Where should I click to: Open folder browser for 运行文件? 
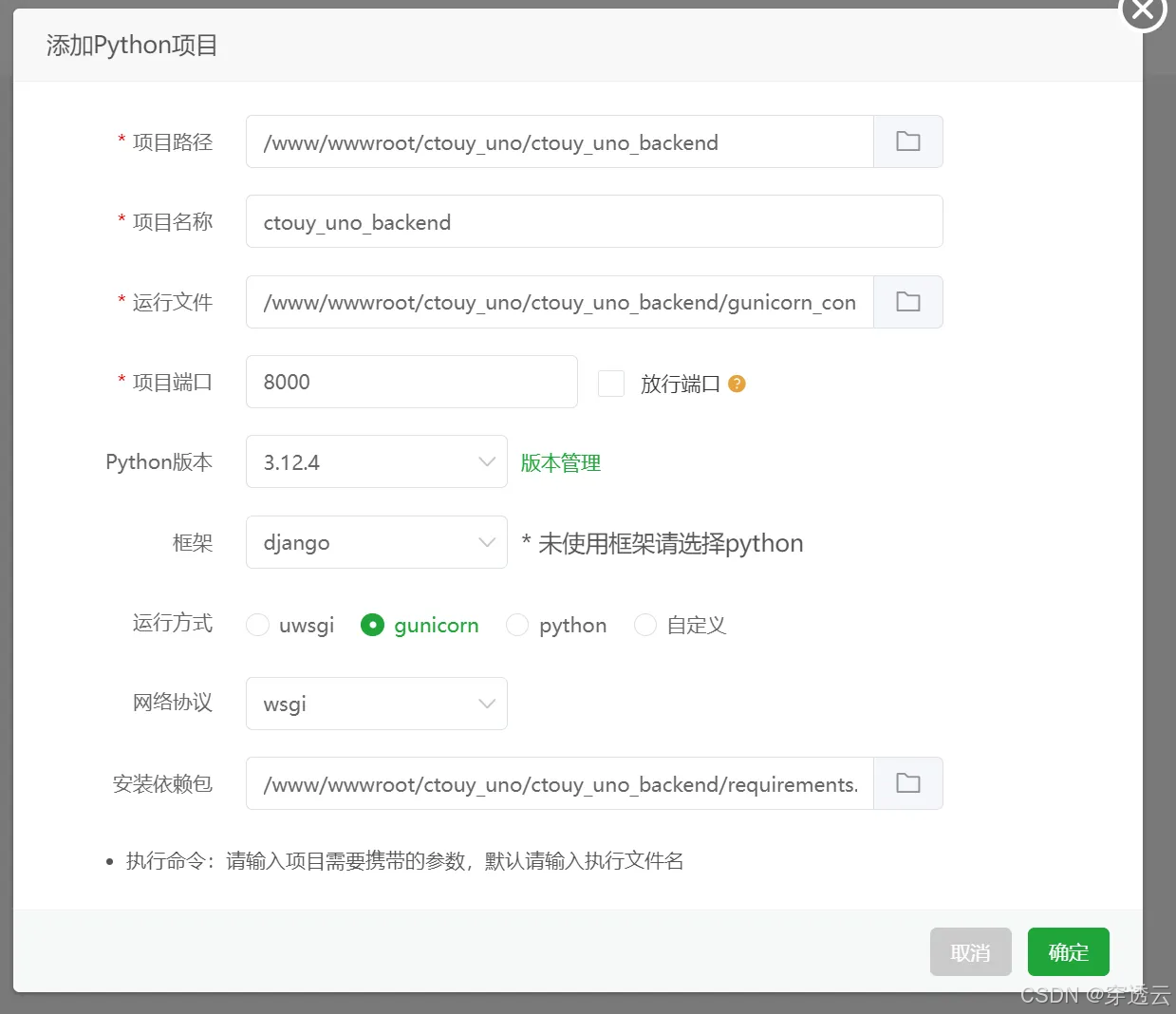[x=908, y=302]
